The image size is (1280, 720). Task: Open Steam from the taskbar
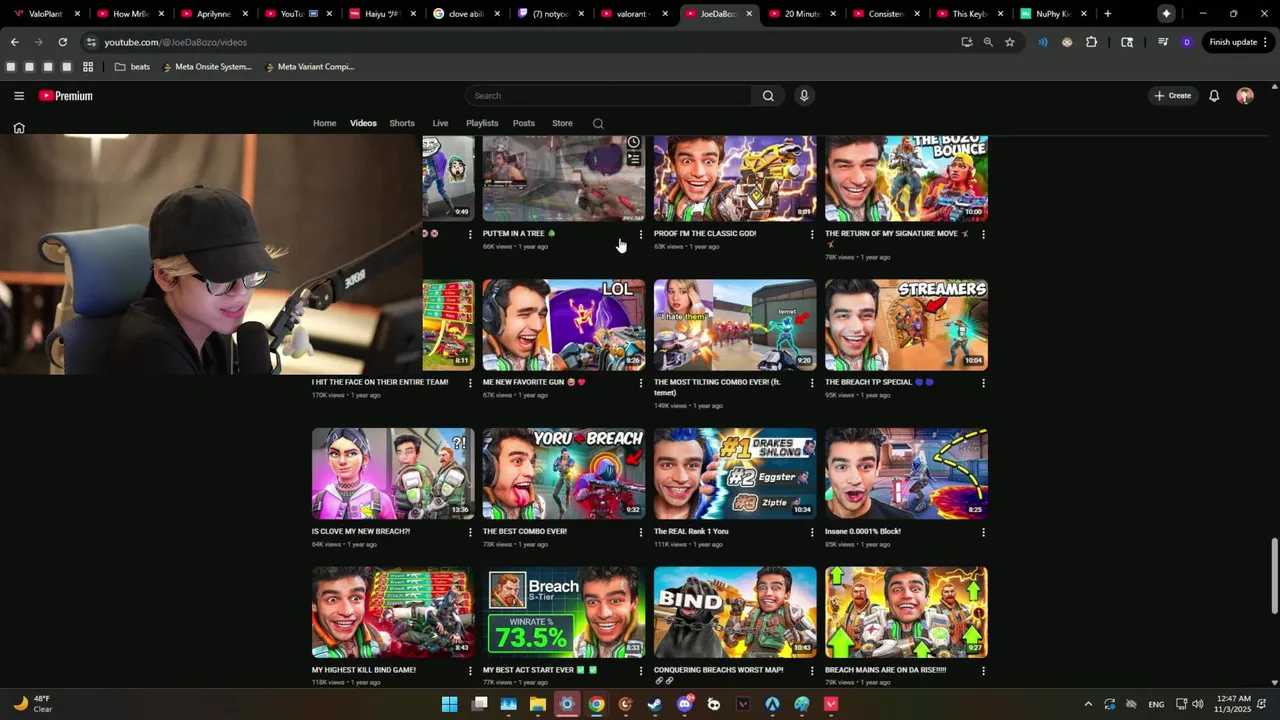(x=654, y=704)
